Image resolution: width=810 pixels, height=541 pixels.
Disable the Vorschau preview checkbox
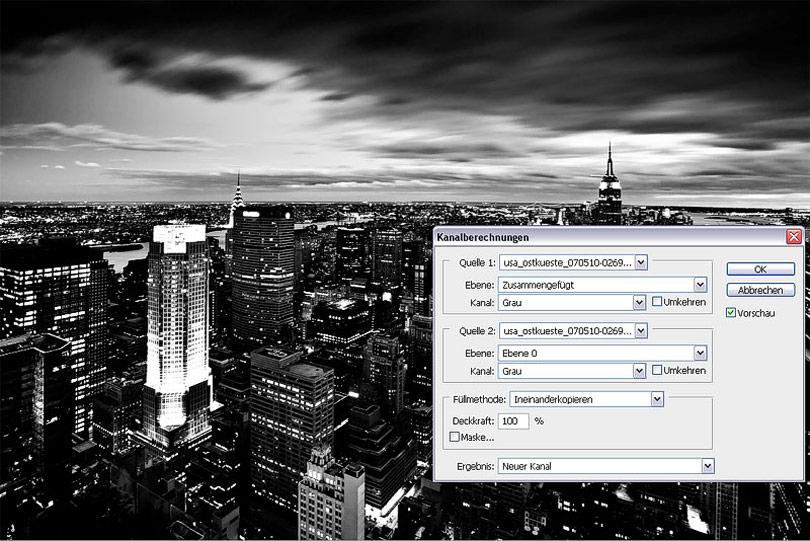point(730,313)
